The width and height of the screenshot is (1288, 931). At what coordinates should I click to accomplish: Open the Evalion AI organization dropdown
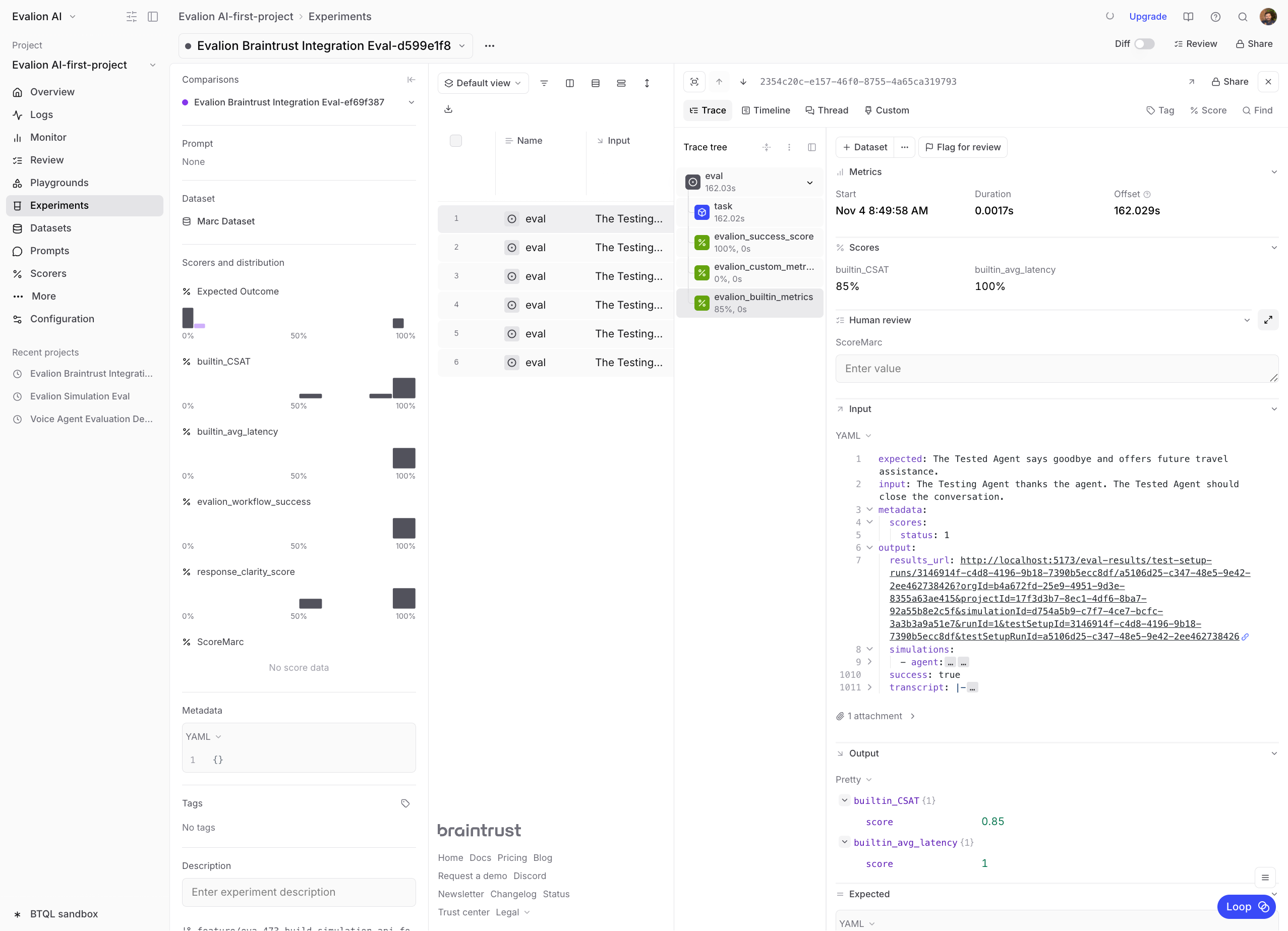click(44, 17)
